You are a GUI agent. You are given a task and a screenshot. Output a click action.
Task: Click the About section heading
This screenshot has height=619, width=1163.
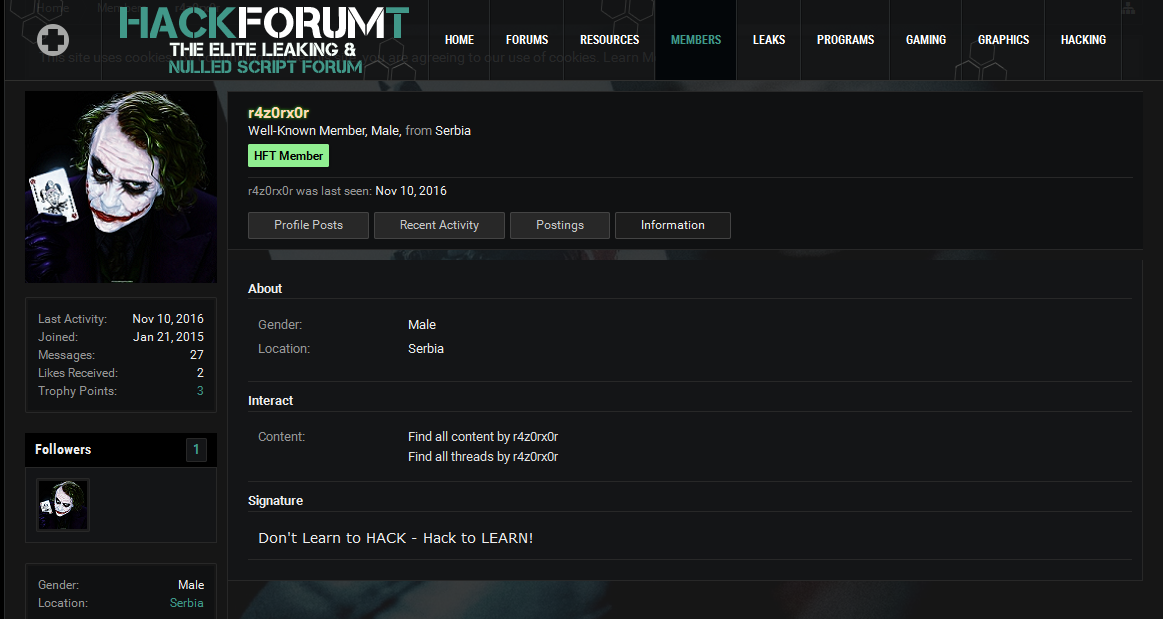coord(265,288)
